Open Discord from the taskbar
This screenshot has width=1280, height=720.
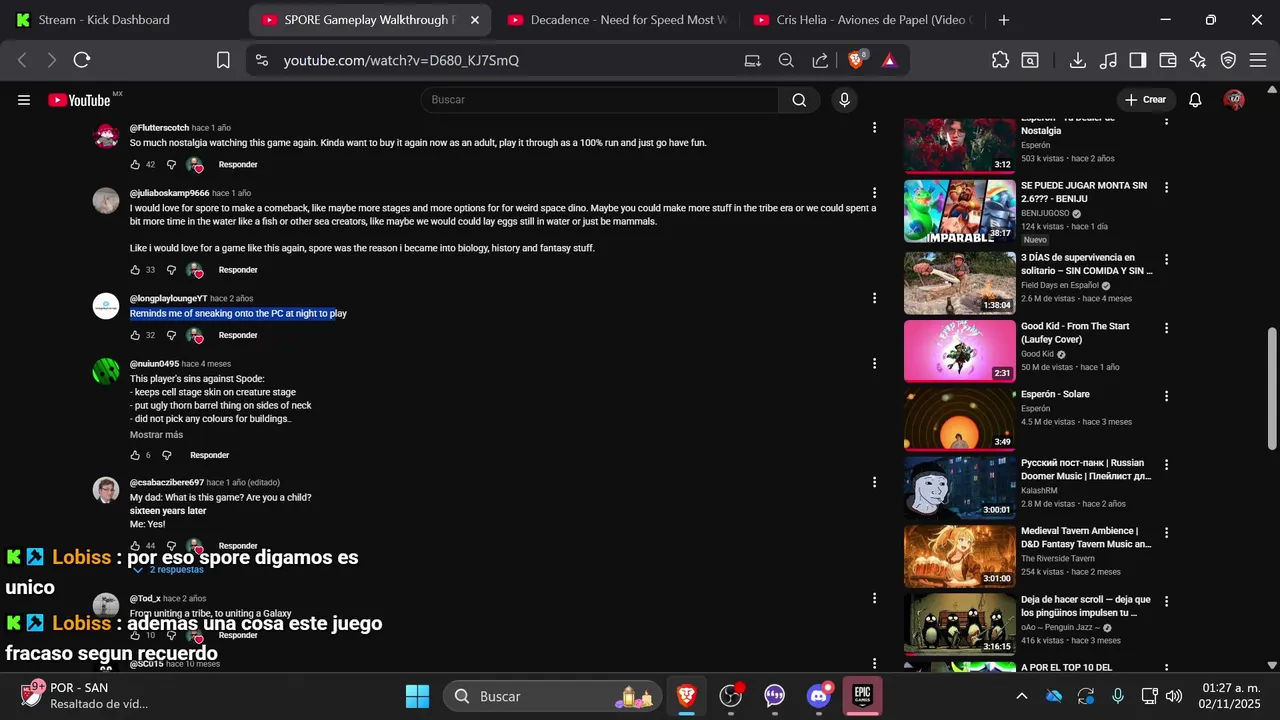coord(818,695)
